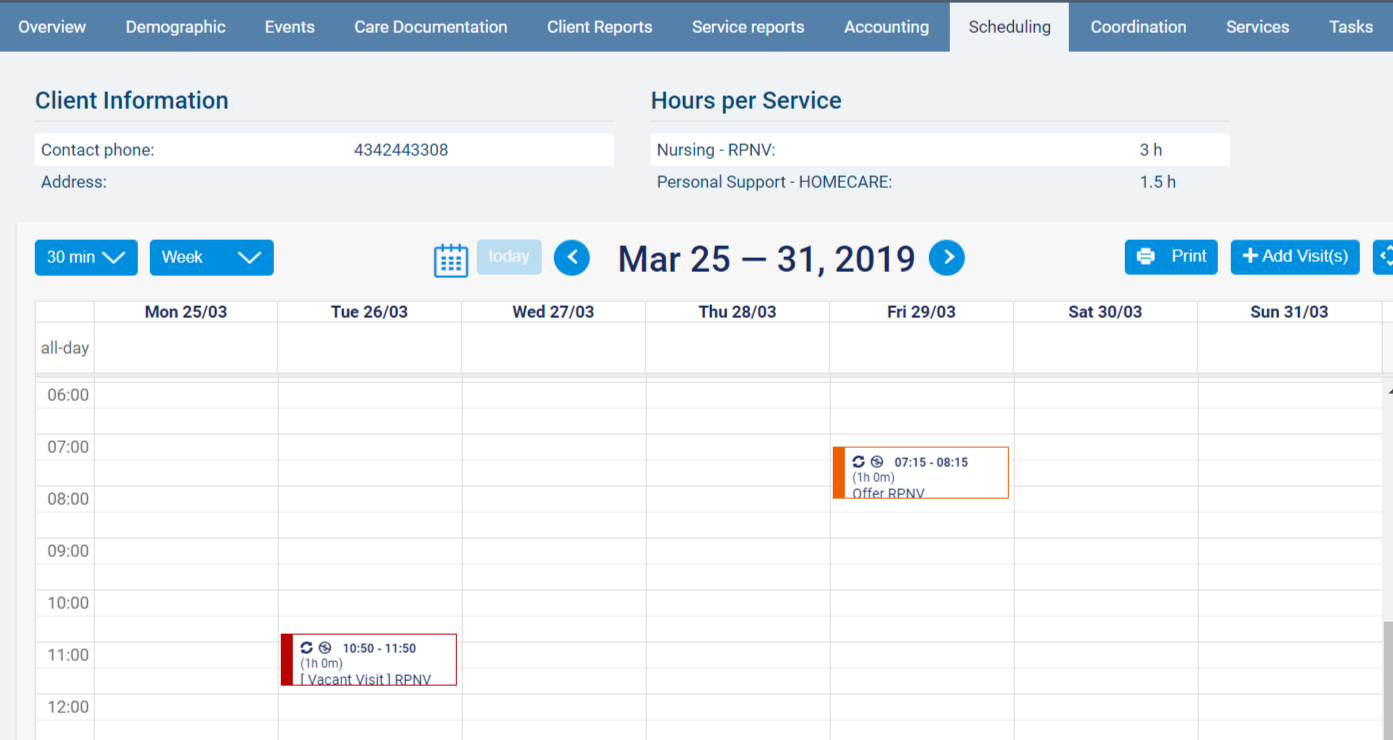The image size is (1393, 740).
Task: Click the Add Visit(s) button
Action: coord(1295,257)
